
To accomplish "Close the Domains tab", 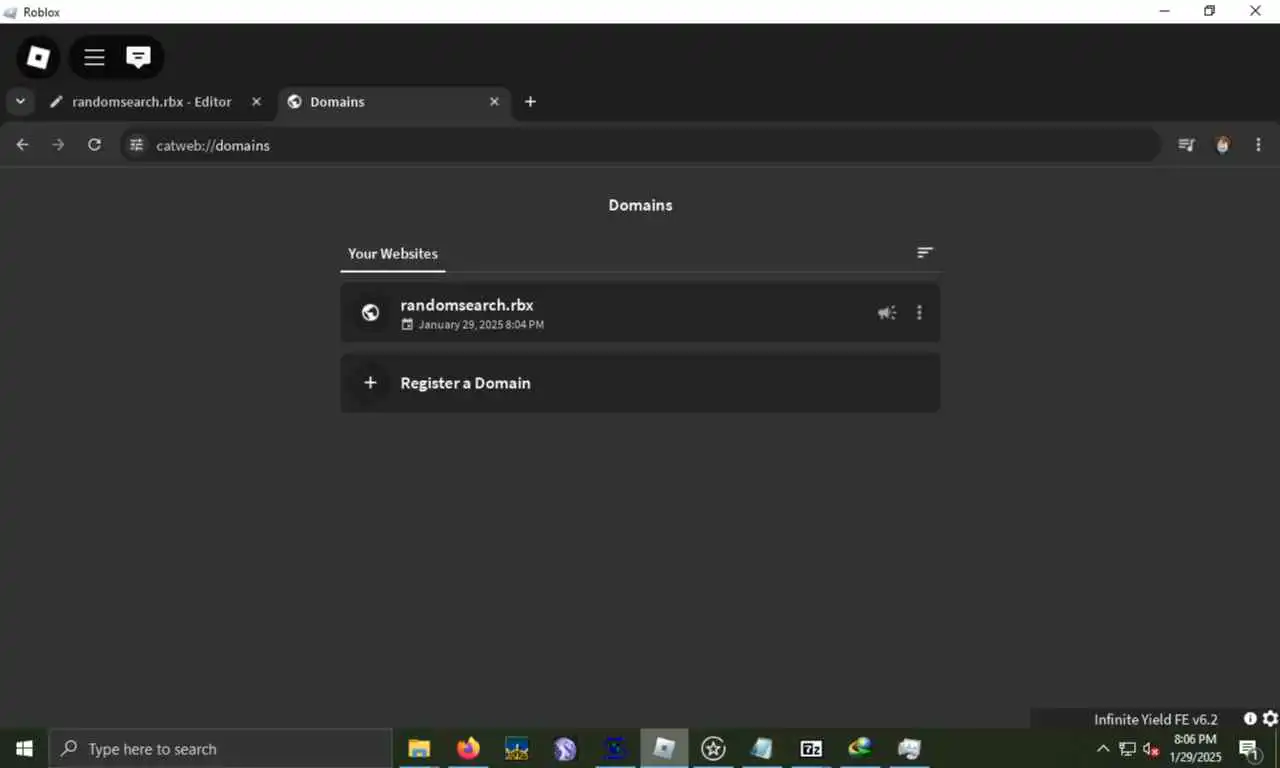I will click(494, 102).
